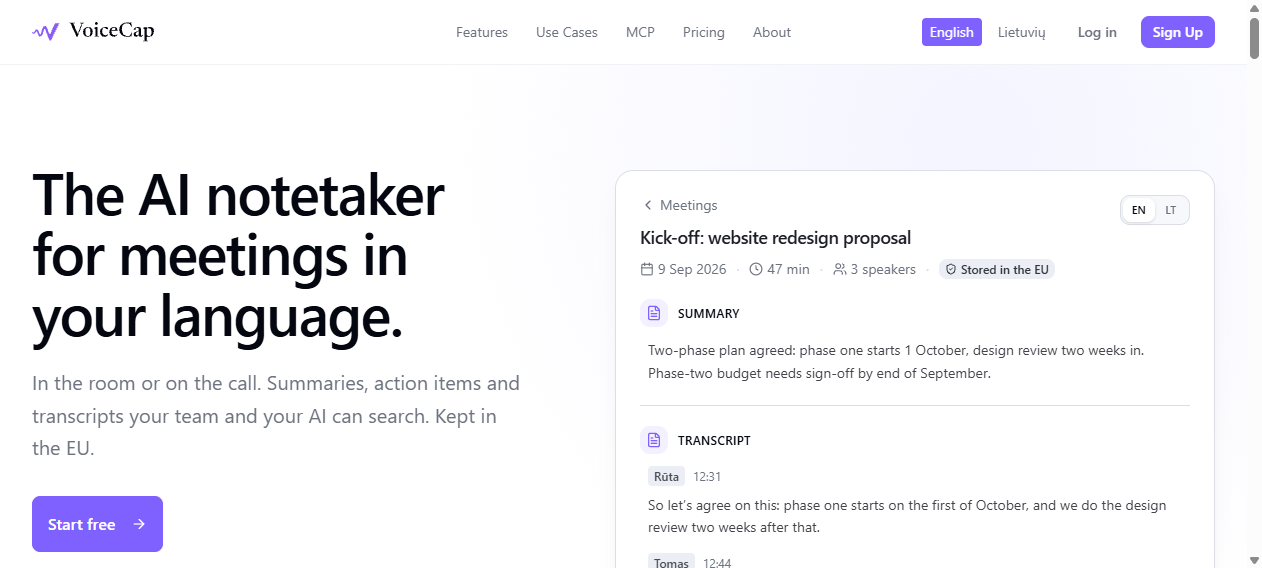1262x568 pixels.
Task: Go back to Meetings list
Action: (680, 205)
